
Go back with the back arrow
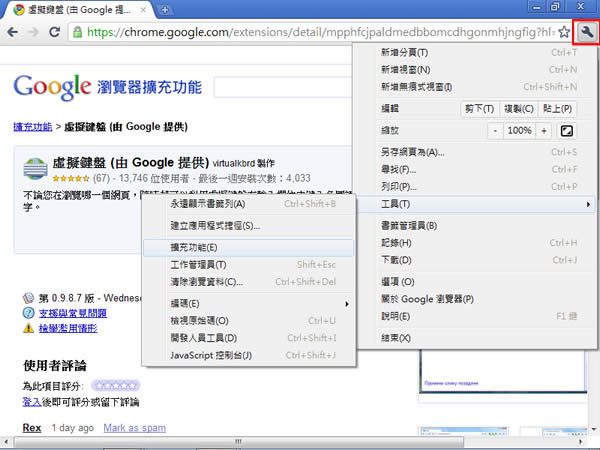[12, 32]
